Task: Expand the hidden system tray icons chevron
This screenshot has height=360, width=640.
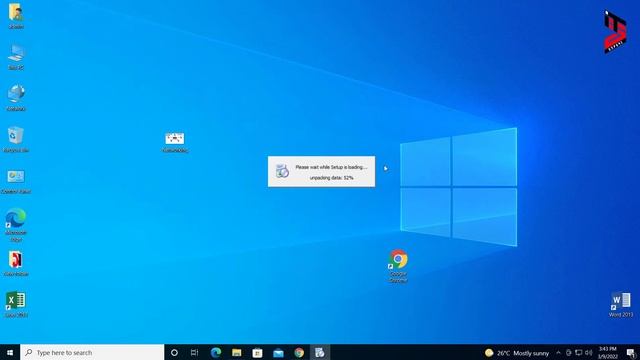Action: click(x=558, y=353)
